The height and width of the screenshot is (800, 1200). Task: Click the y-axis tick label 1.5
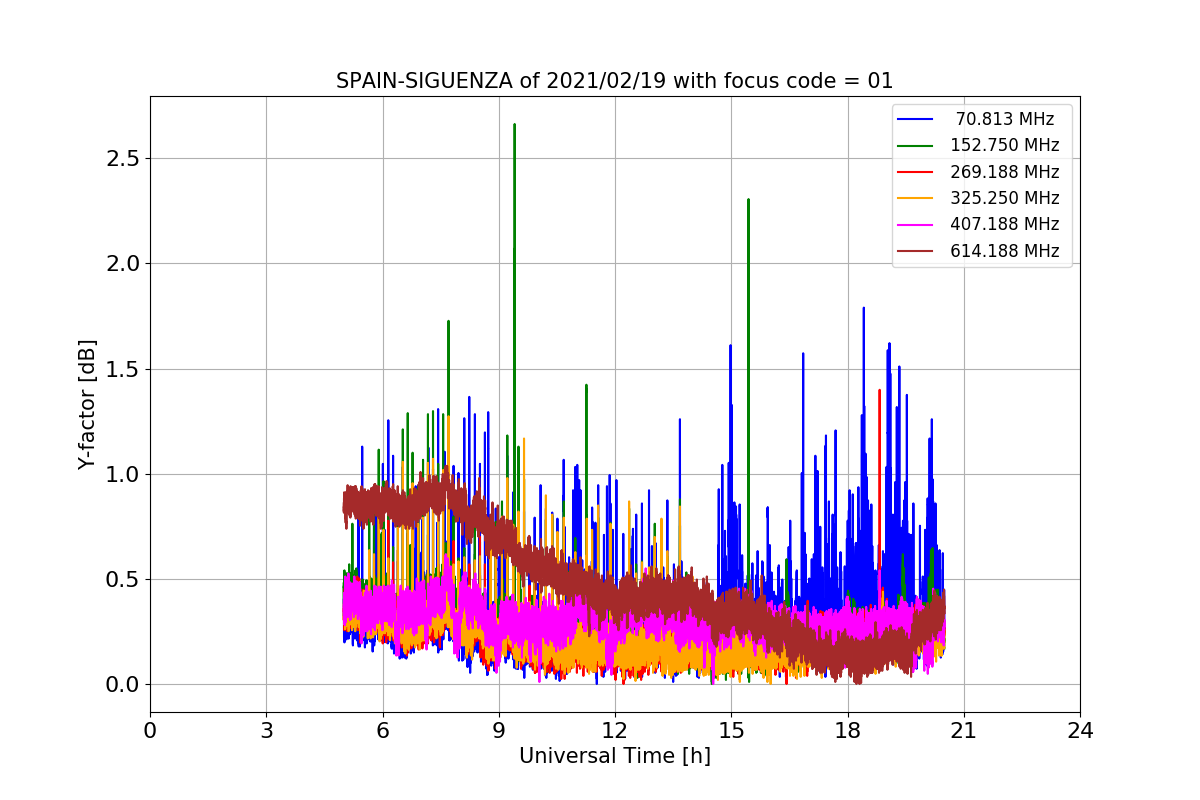tap(123, 369)
